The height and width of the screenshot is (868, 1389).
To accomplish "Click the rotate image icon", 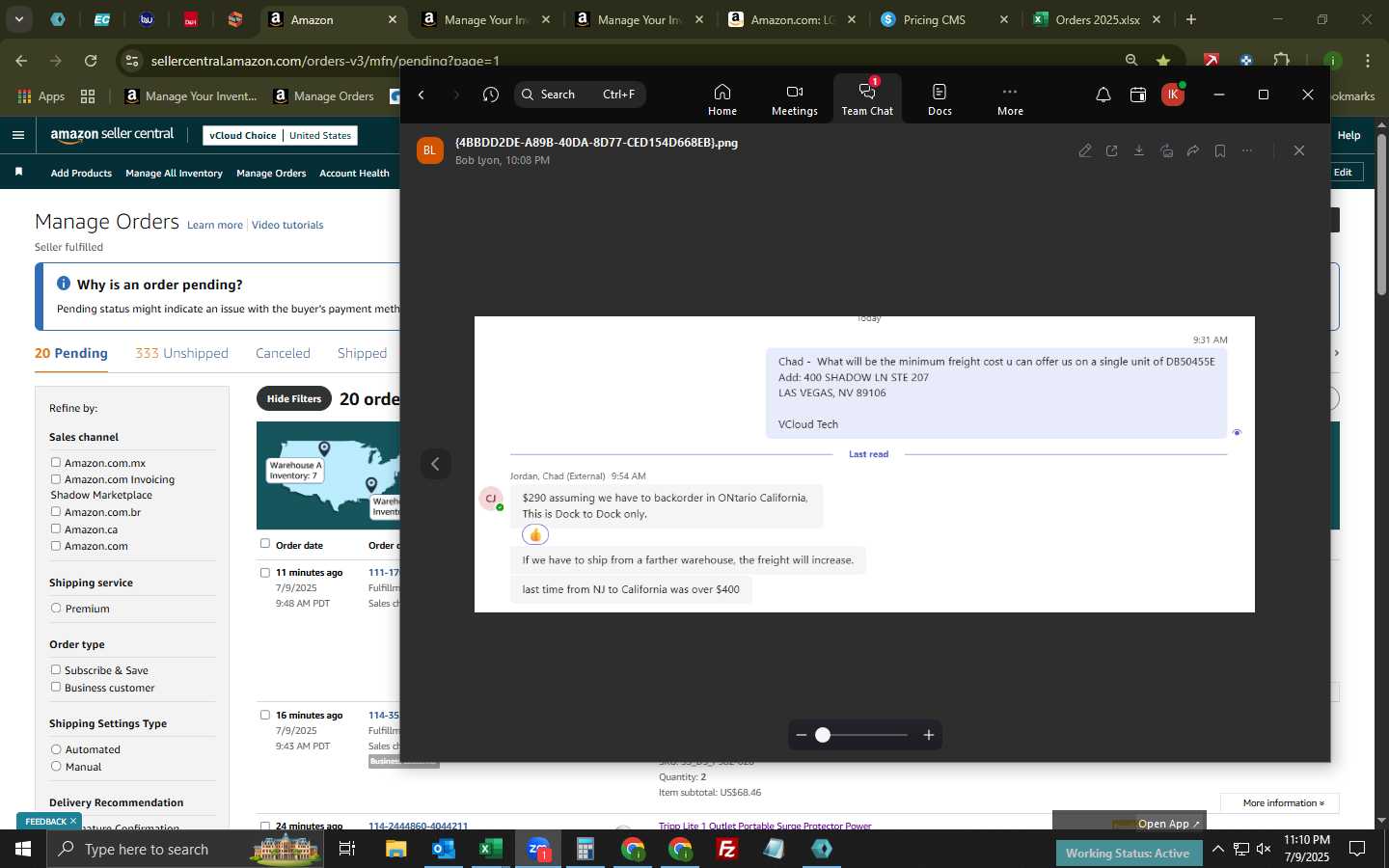I will click(x=1166, y=150).
